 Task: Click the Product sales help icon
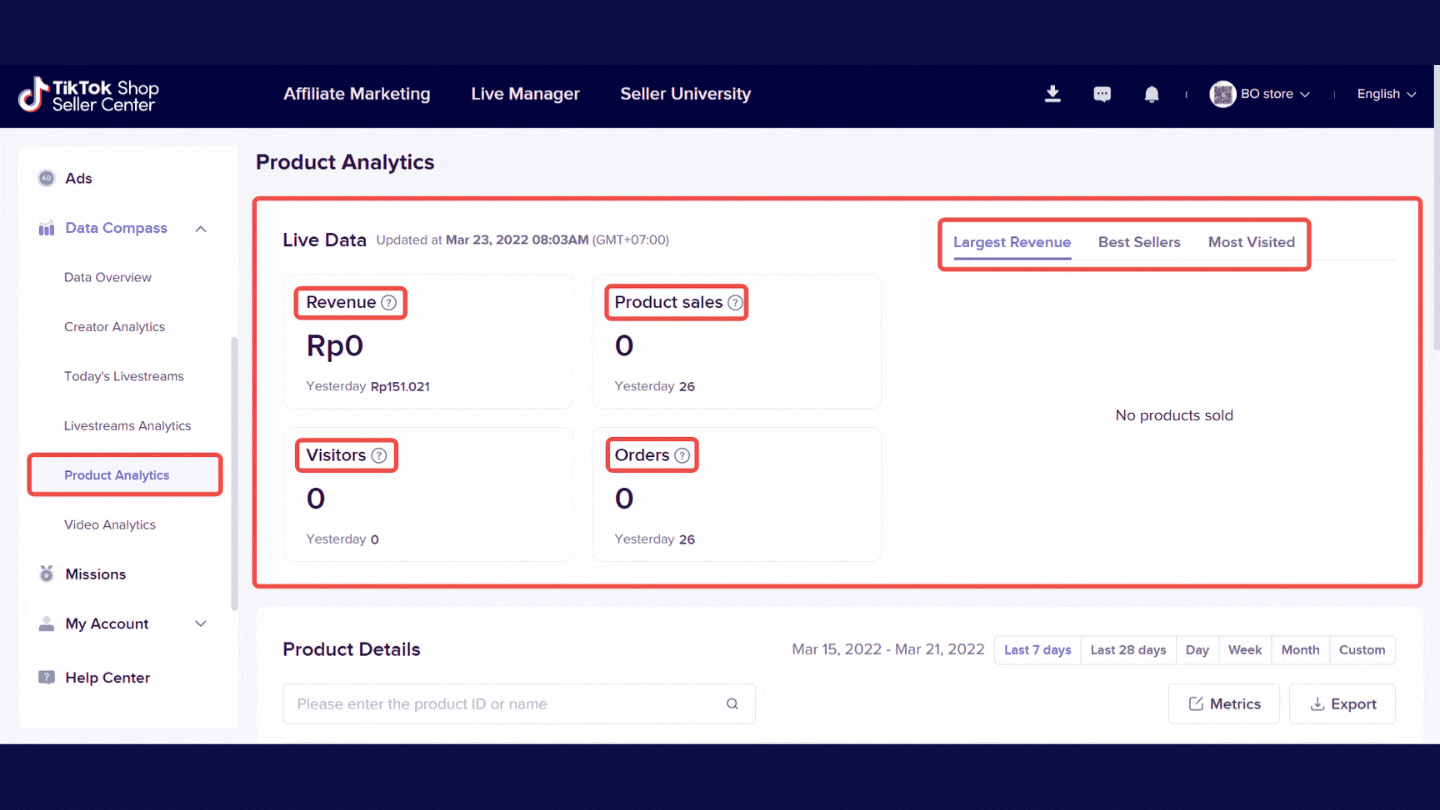735,303
